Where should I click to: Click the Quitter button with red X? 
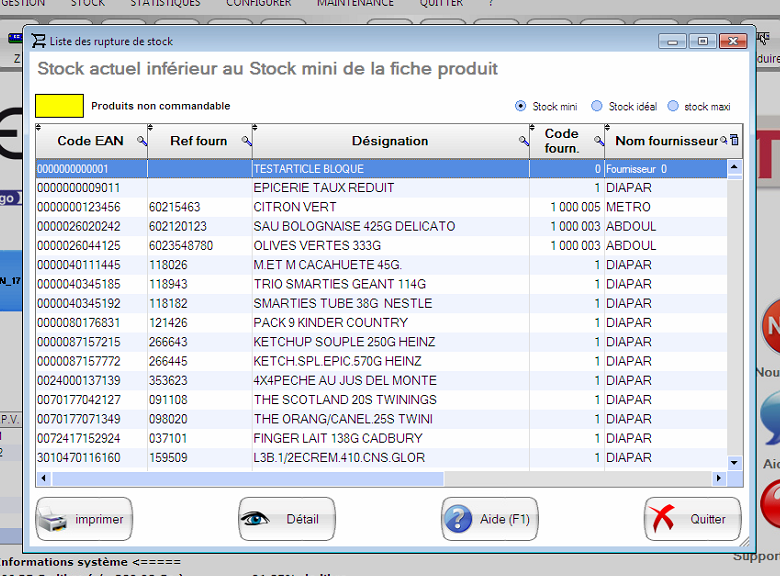[x=693, y=519]
